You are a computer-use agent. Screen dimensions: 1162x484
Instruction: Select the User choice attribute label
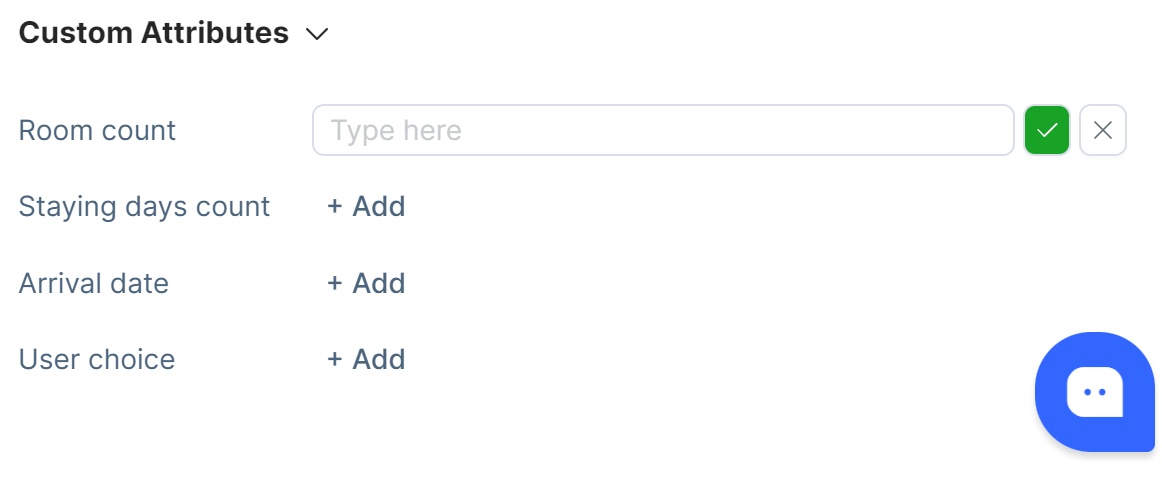96,359
